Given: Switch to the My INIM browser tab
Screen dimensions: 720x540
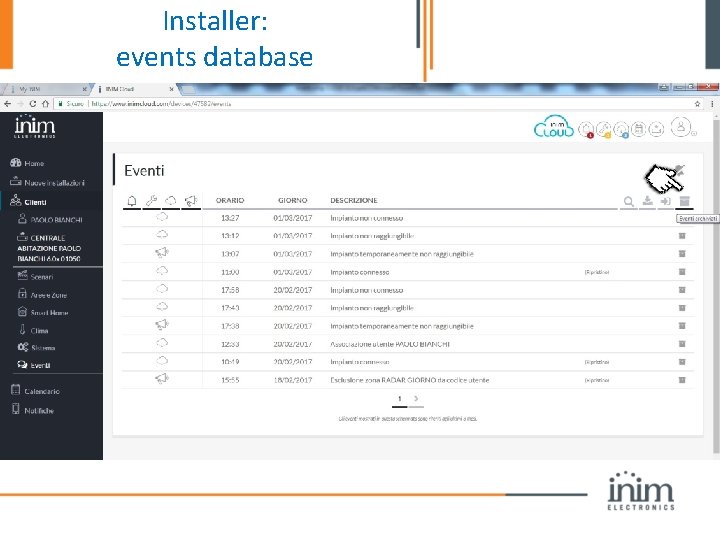Looking at the screenshot, I should pyautogui.click(x=46, y=89).
